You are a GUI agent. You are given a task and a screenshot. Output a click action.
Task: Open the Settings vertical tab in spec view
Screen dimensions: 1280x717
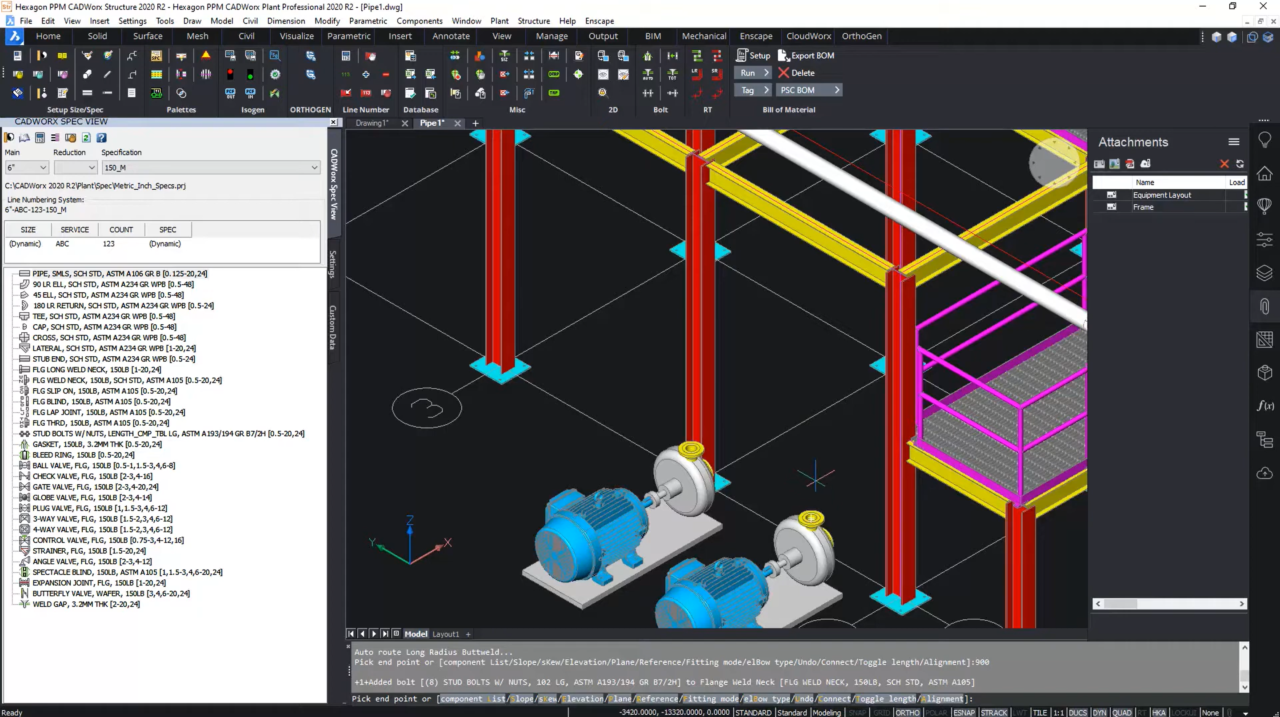[333, 264]
